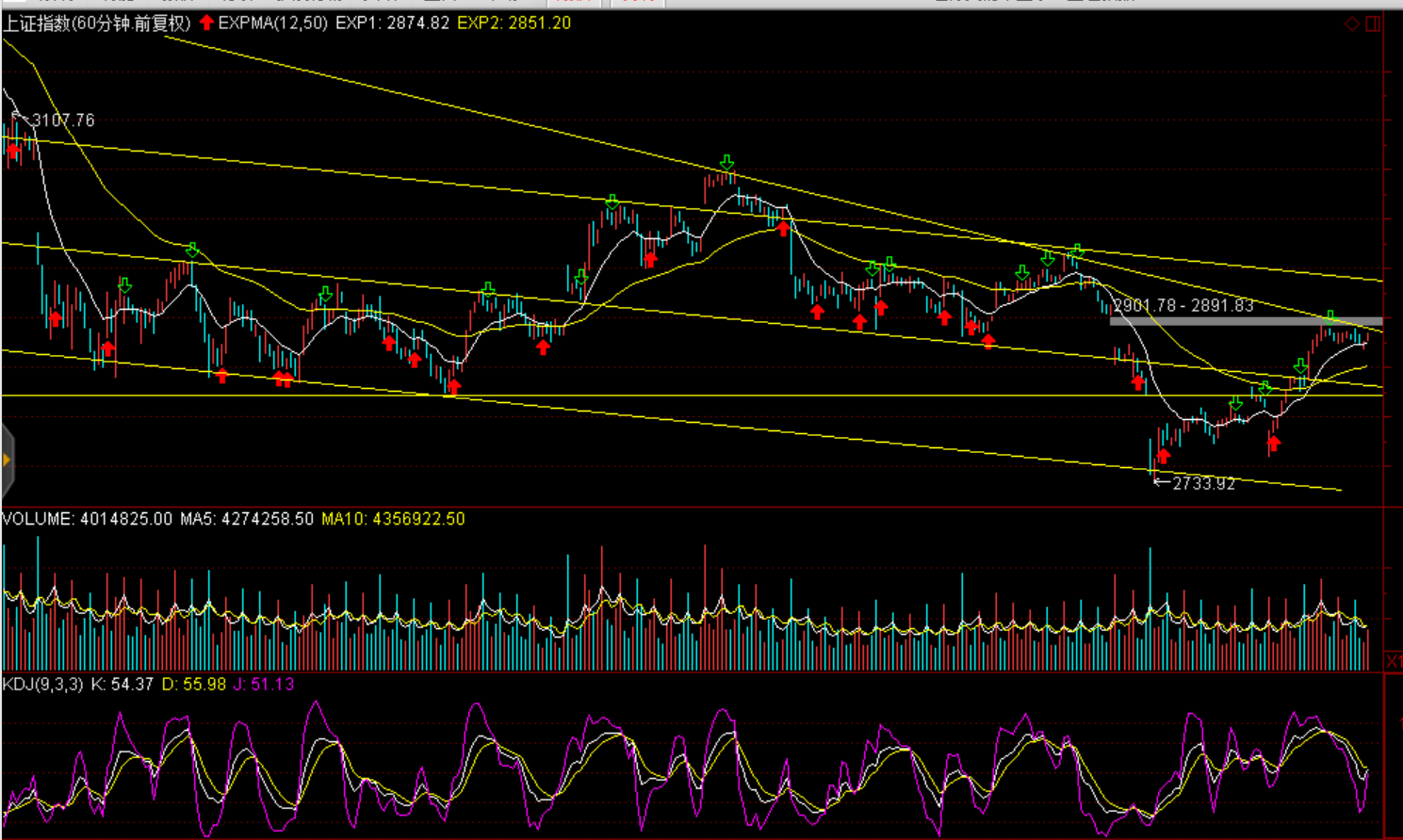Screen dimensions: 1403x840
Task: Open the KDJ(9,3,3) indicator label
Action: click(x=42, y=685)
